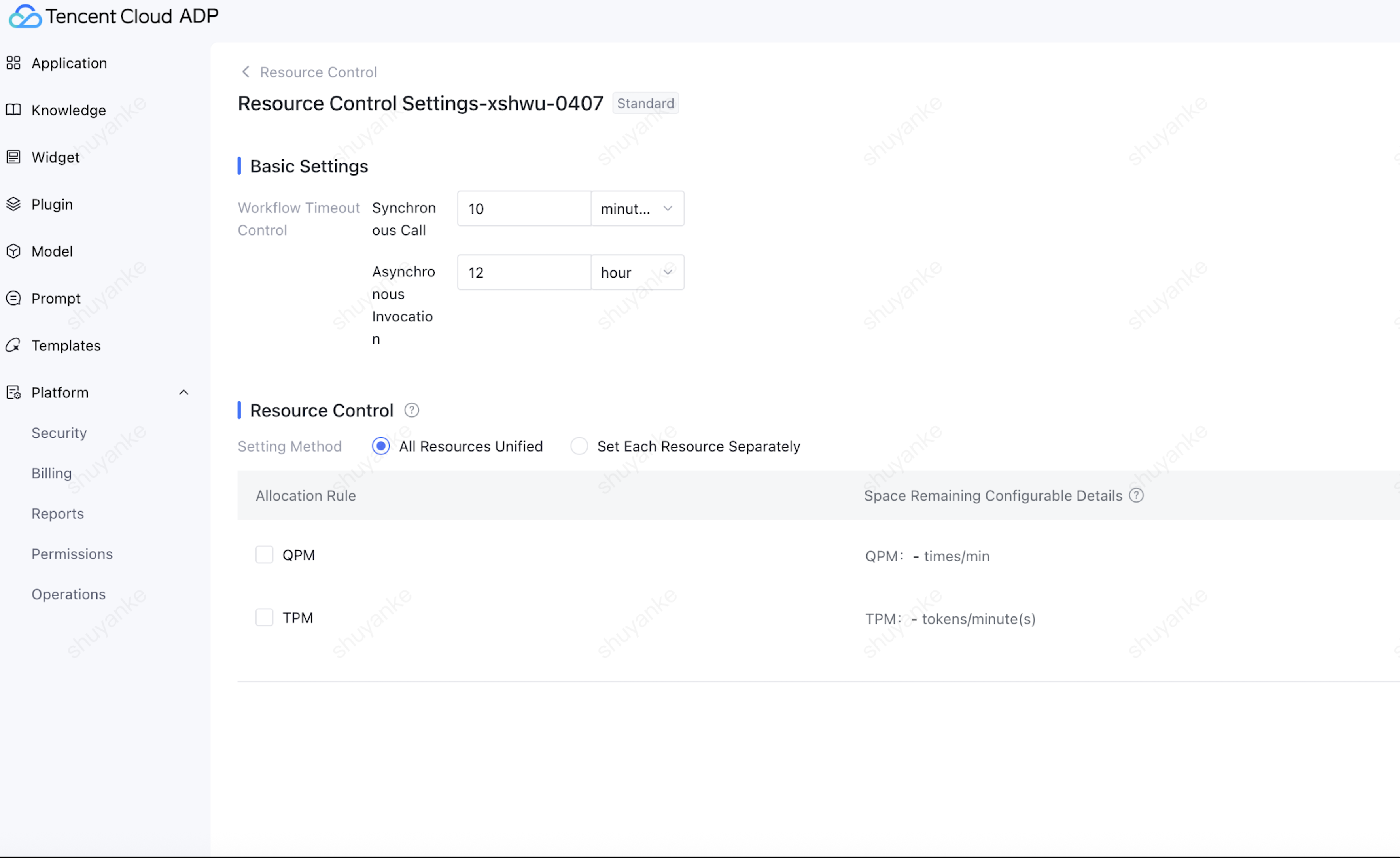Image resolution: width=1400 pixels, height=858 pixels.
Task: Click help icon beside Space Remaining Configurable Details
Action: [x=1136, y=495]
